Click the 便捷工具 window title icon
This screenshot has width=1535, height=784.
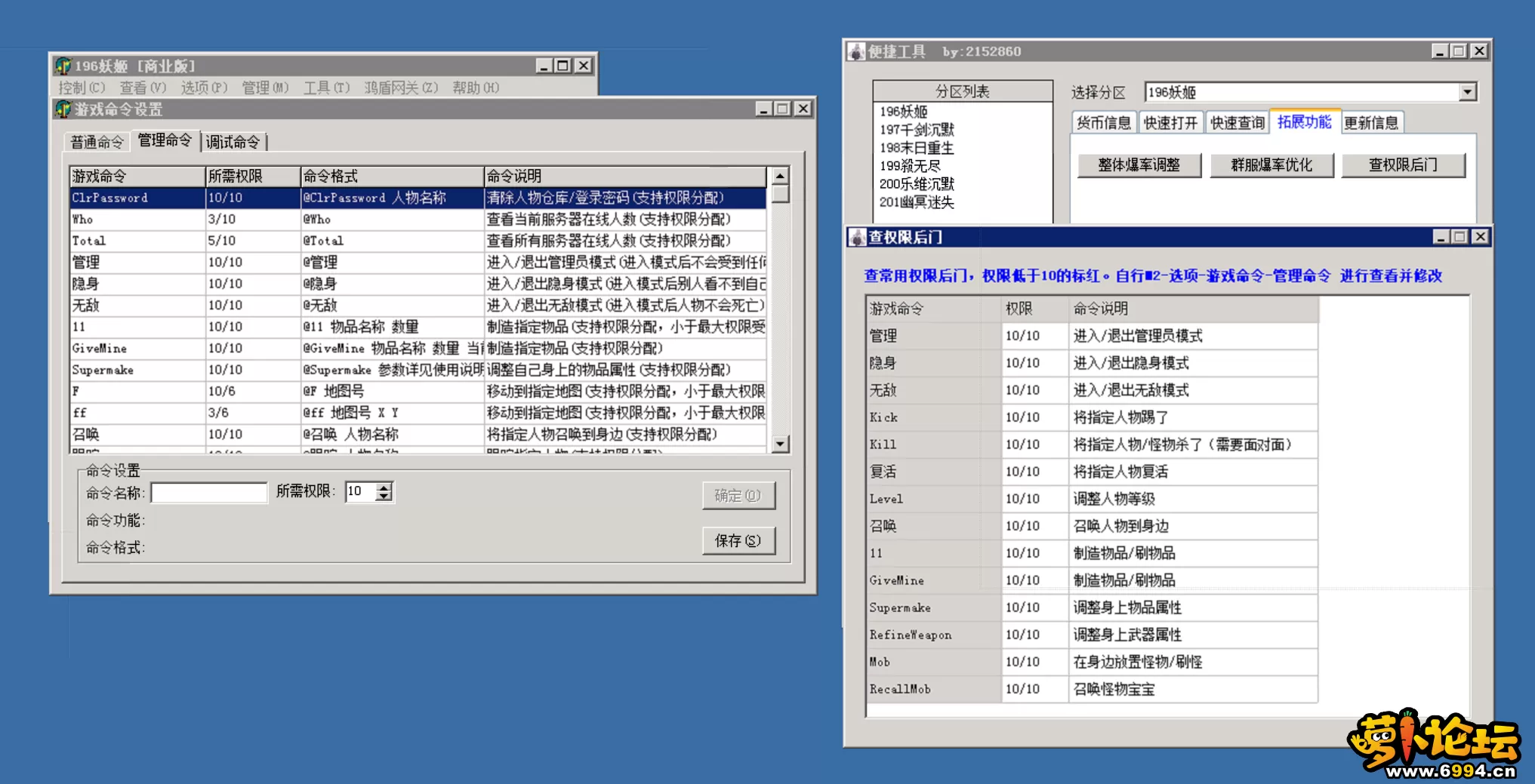857,51
